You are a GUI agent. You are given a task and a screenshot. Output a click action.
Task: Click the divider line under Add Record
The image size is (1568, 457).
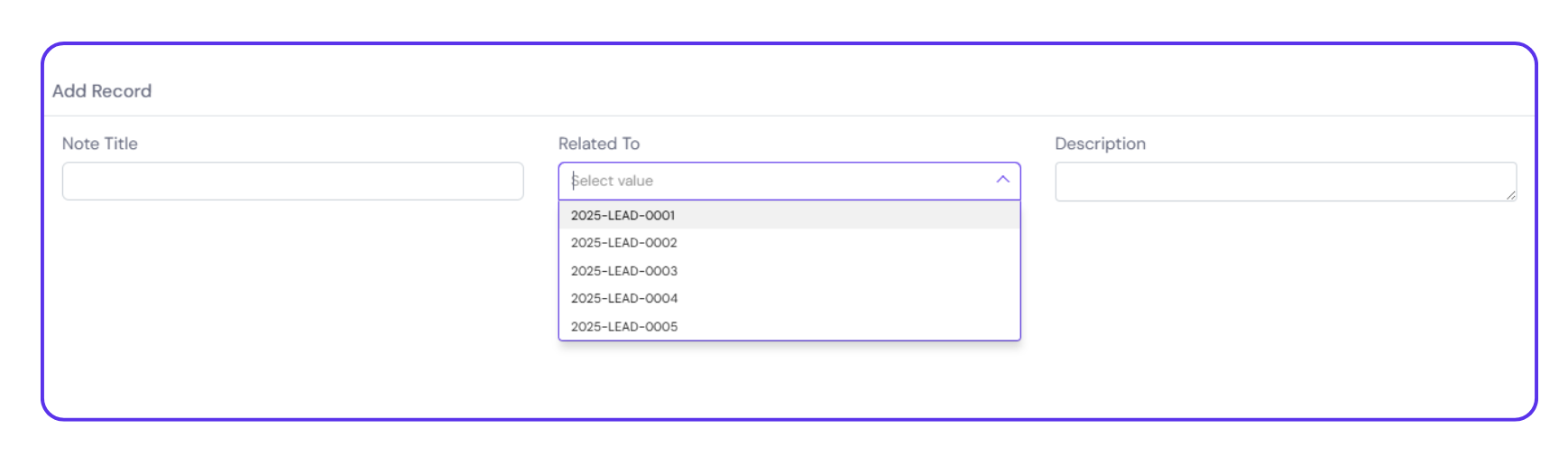point(789,116)
